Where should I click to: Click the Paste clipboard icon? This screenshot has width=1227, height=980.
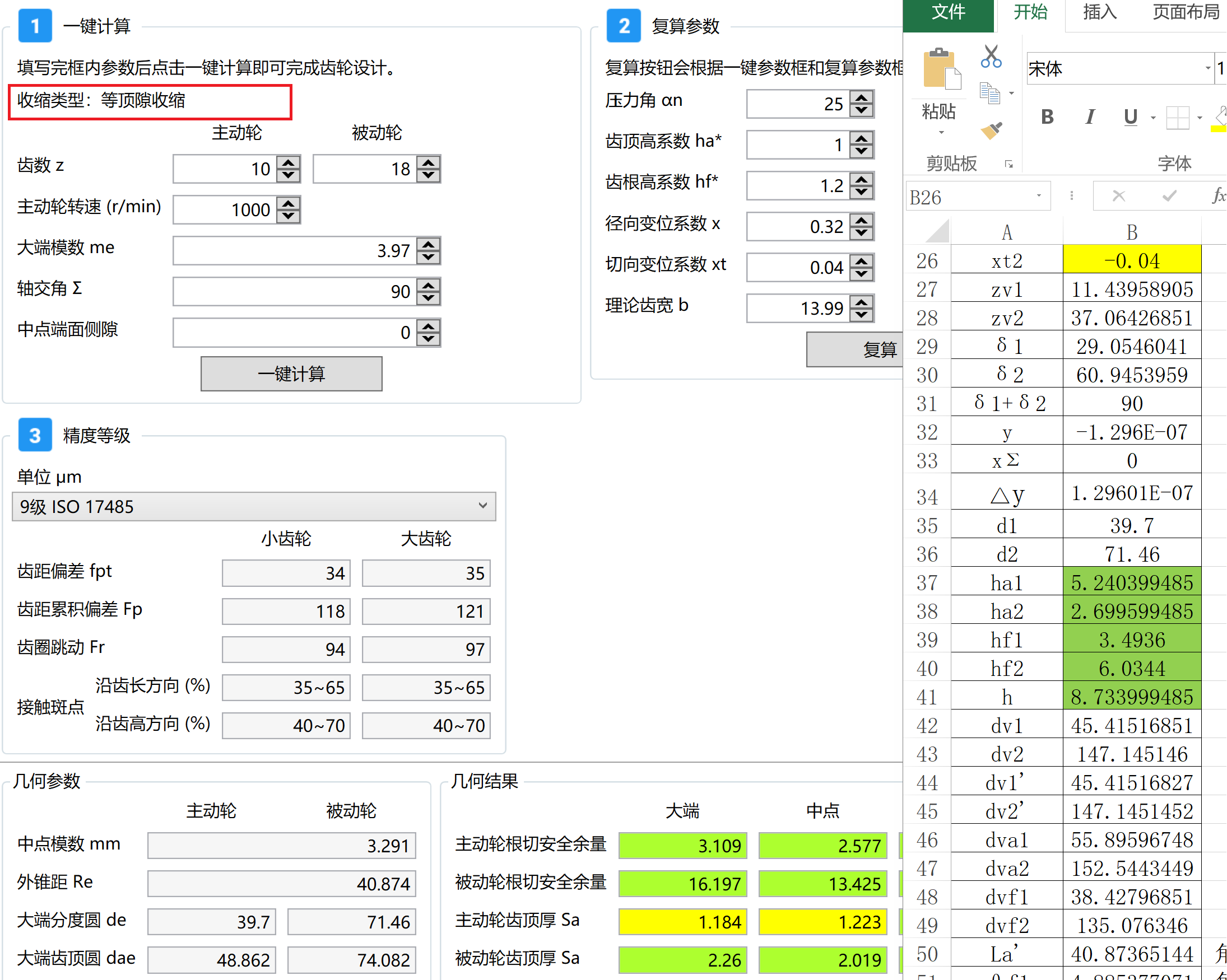[x=941, y=68]
